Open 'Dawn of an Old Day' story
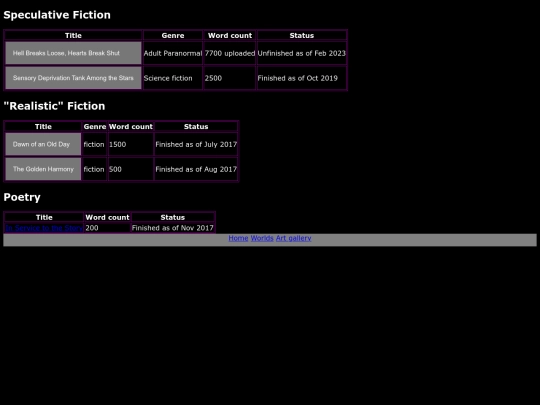This screenshot has width=540, height=405. (43, 144)
